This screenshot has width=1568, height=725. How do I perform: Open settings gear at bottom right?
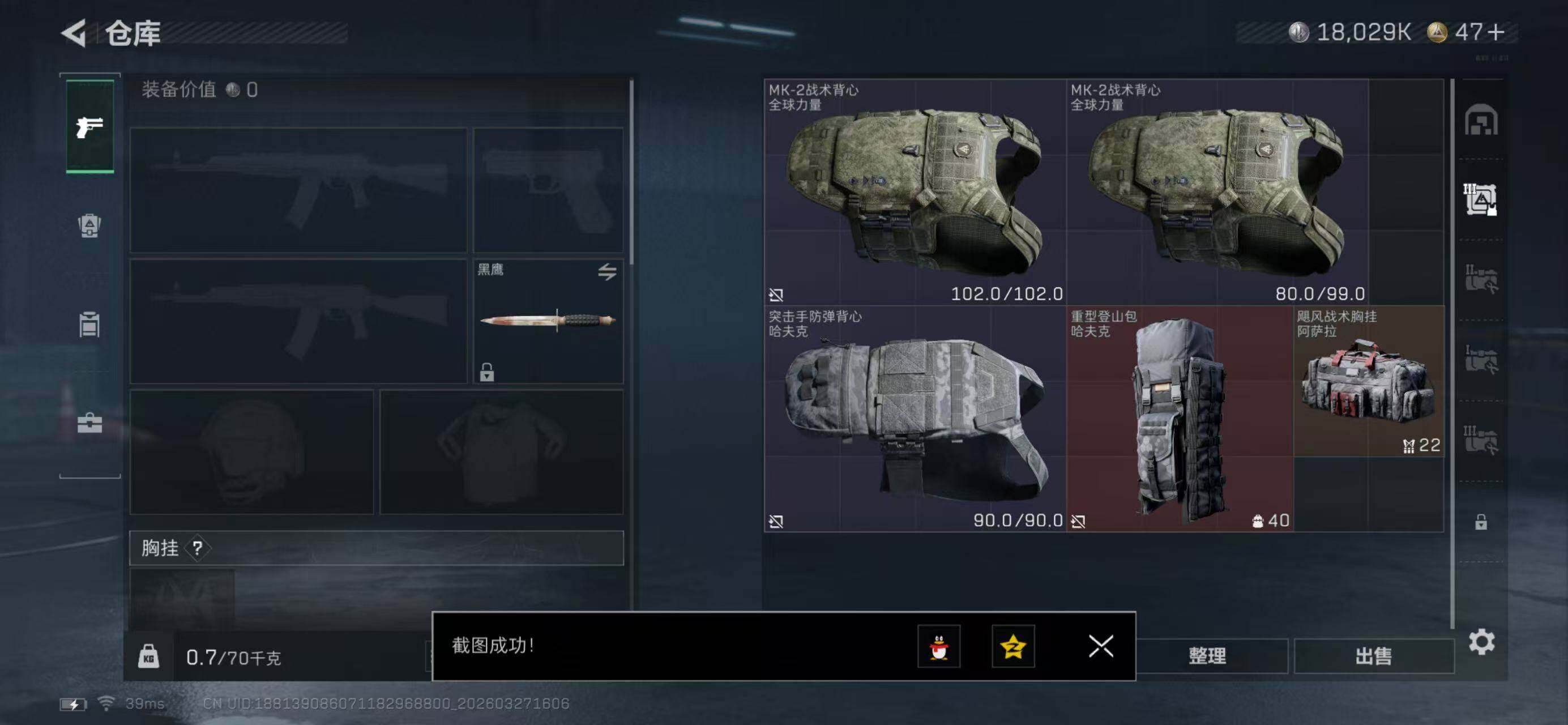coord(1481,642)
